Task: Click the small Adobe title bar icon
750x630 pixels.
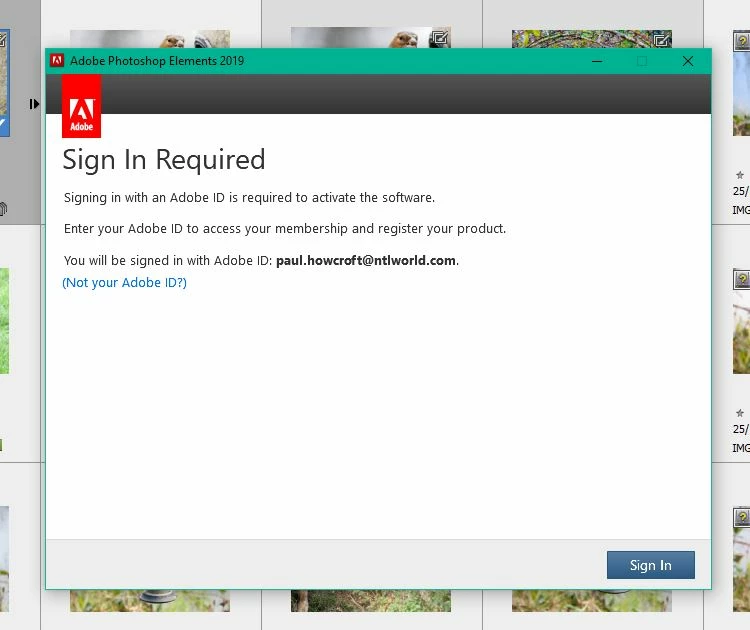Action: click(57, 60)
